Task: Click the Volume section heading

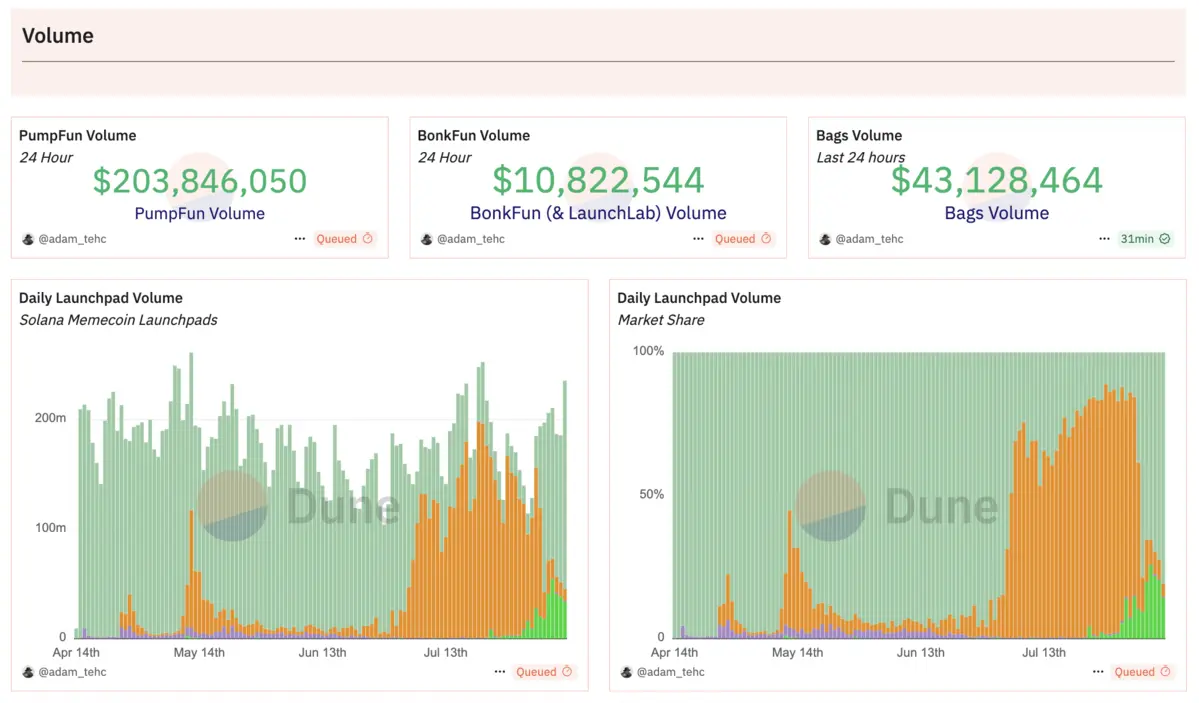Action: coord(58,36)
